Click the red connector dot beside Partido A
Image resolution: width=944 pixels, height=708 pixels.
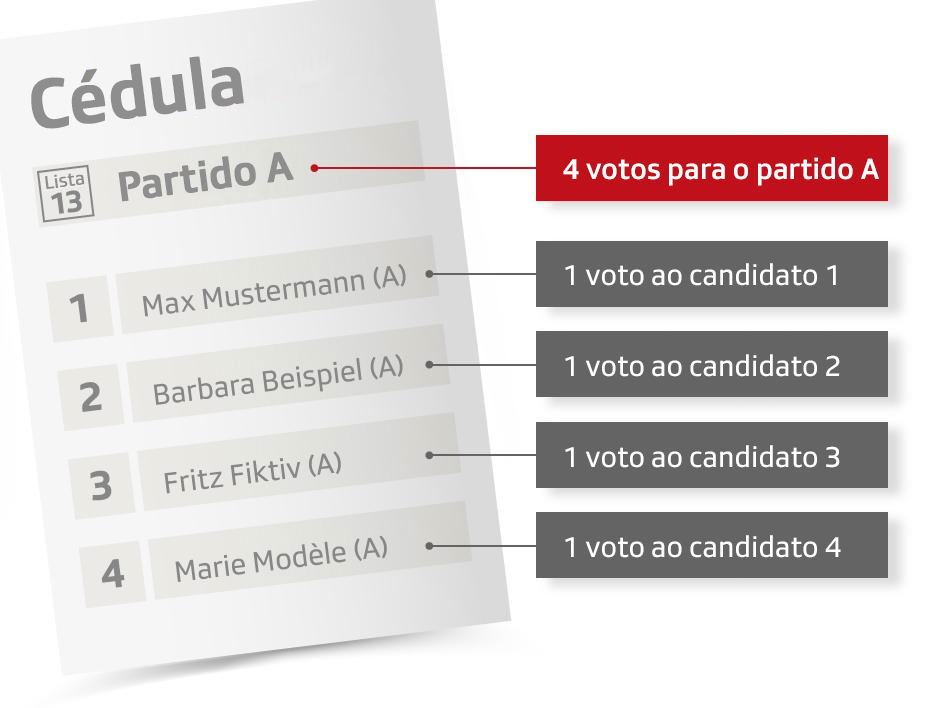(314, 168)
